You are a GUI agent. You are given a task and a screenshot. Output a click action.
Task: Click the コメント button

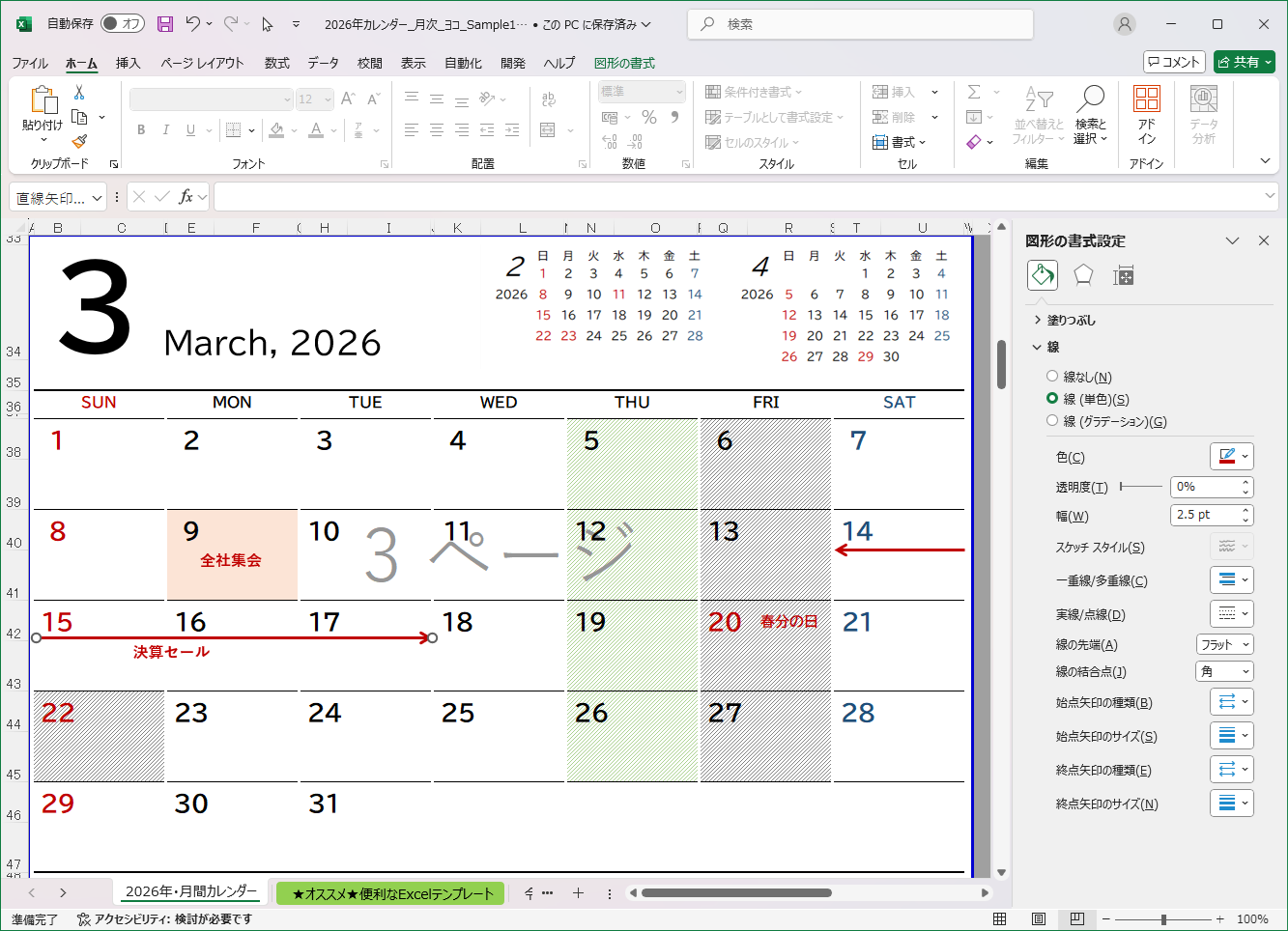[1174, 61]
